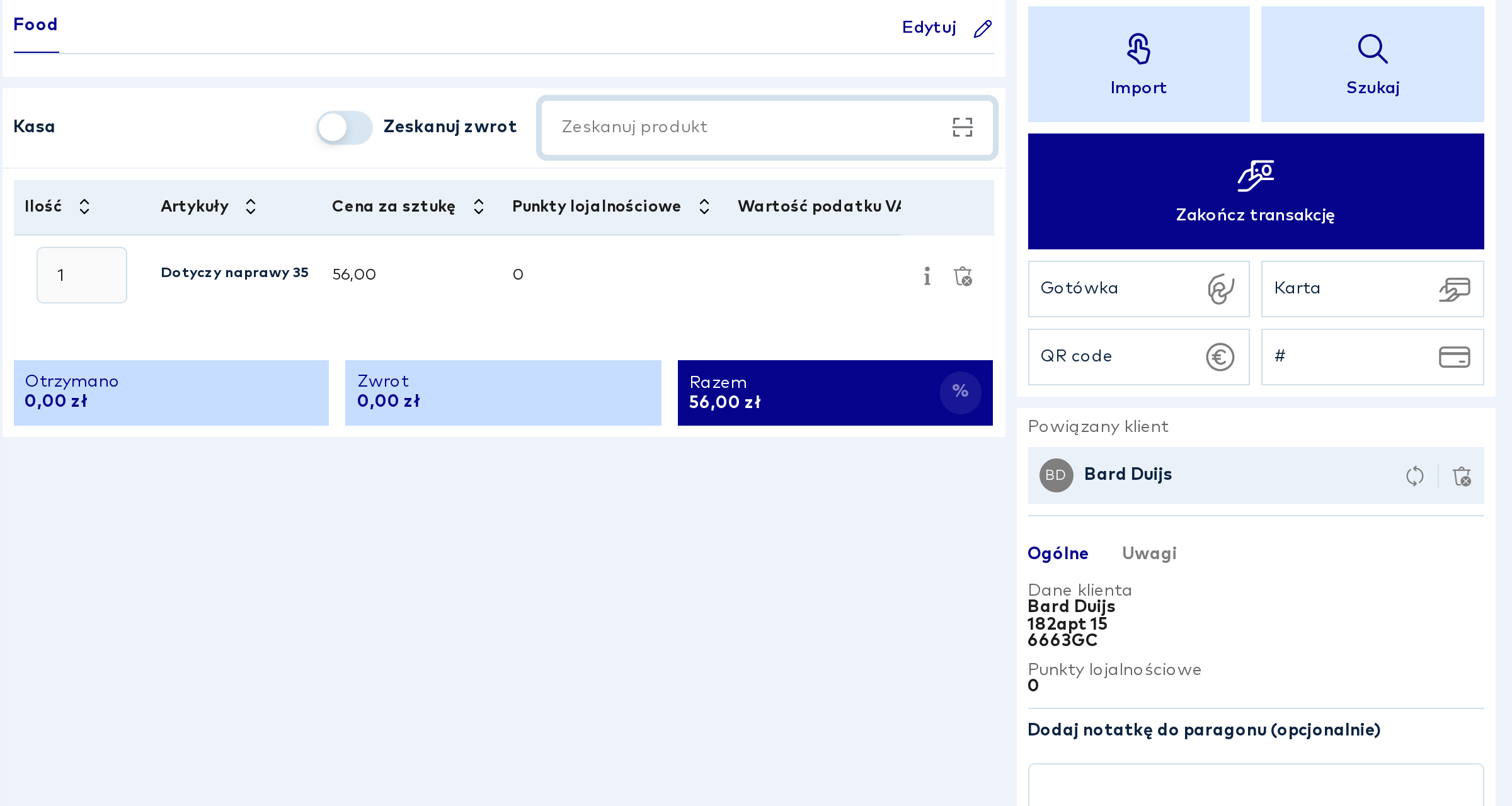Click the Otrzymano 0,00 zł box
Screen dimensions: 1512x806
(171, 393)
